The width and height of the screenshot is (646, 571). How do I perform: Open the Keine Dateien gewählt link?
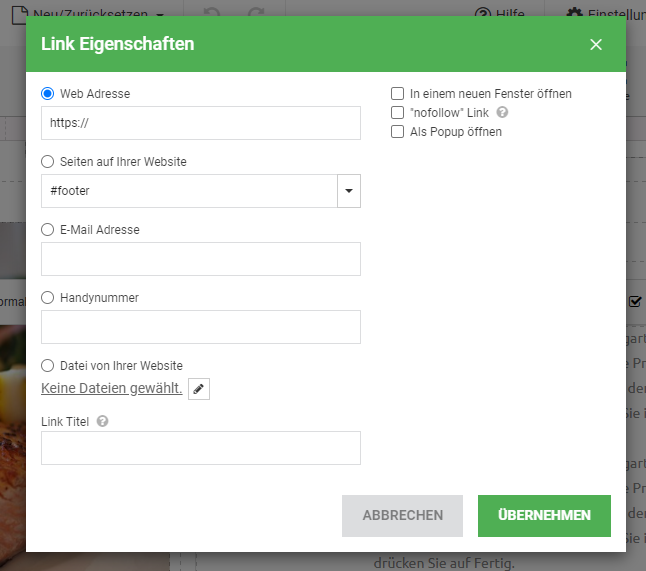111,389
